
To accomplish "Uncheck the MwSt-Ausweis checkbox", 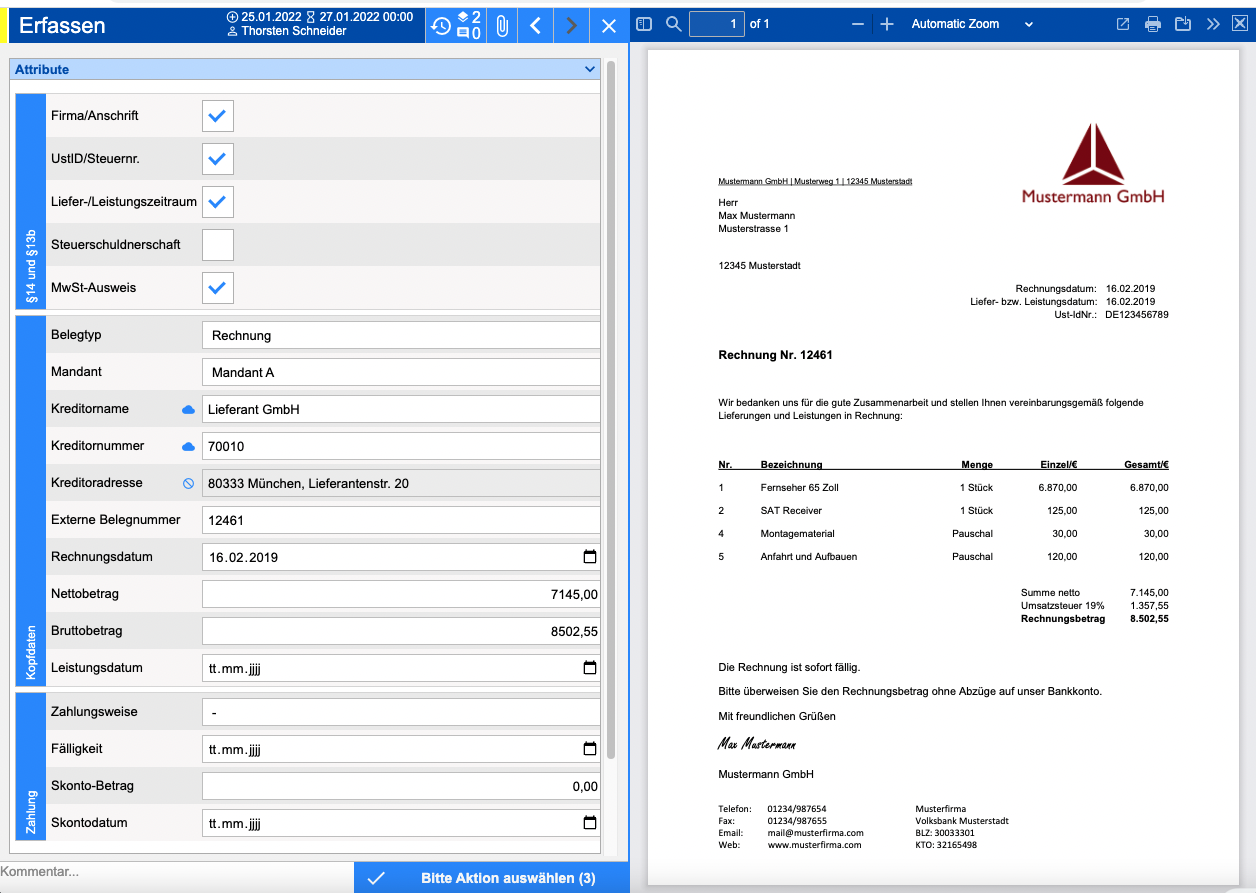I will click(218, 288).
